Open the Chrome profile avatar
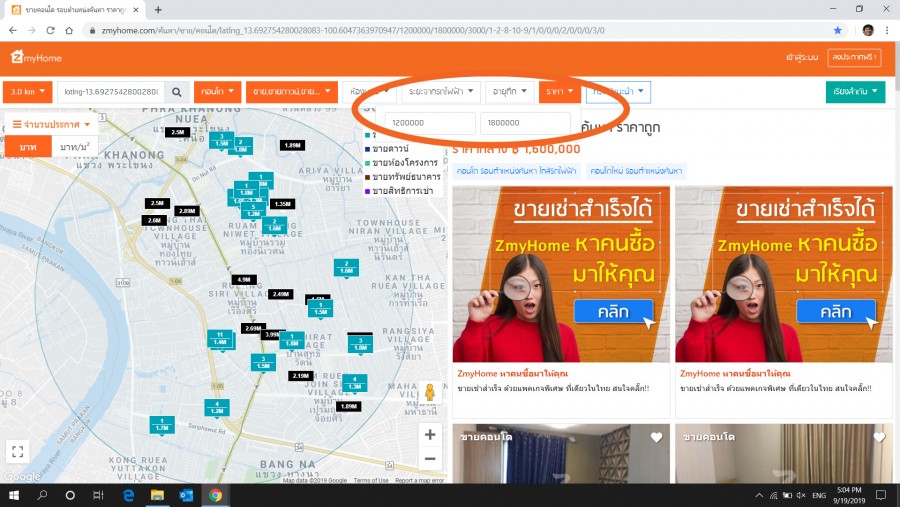Viewport: 900px width, 507px height. coord(868,30)
